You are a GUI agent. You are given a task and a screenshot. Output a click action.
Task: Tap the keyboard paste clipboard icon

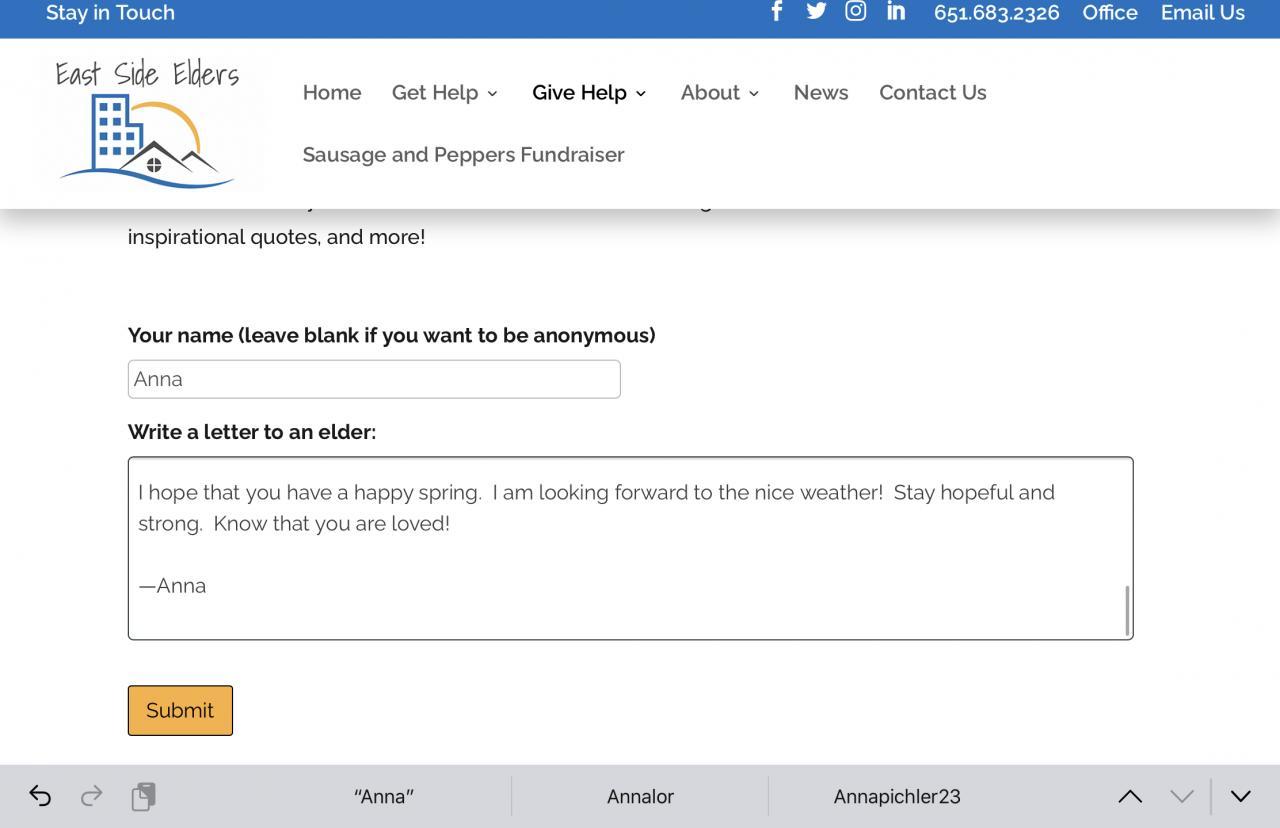(x=143, y=796)
